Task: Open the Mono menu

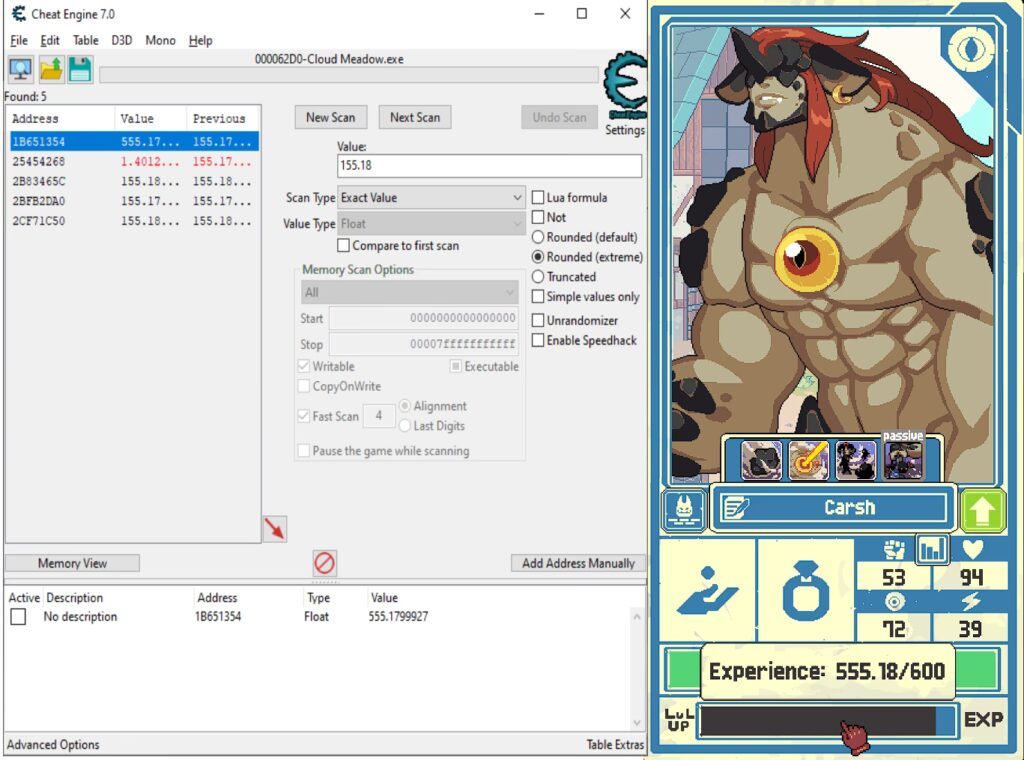Action: click(160, 40)
